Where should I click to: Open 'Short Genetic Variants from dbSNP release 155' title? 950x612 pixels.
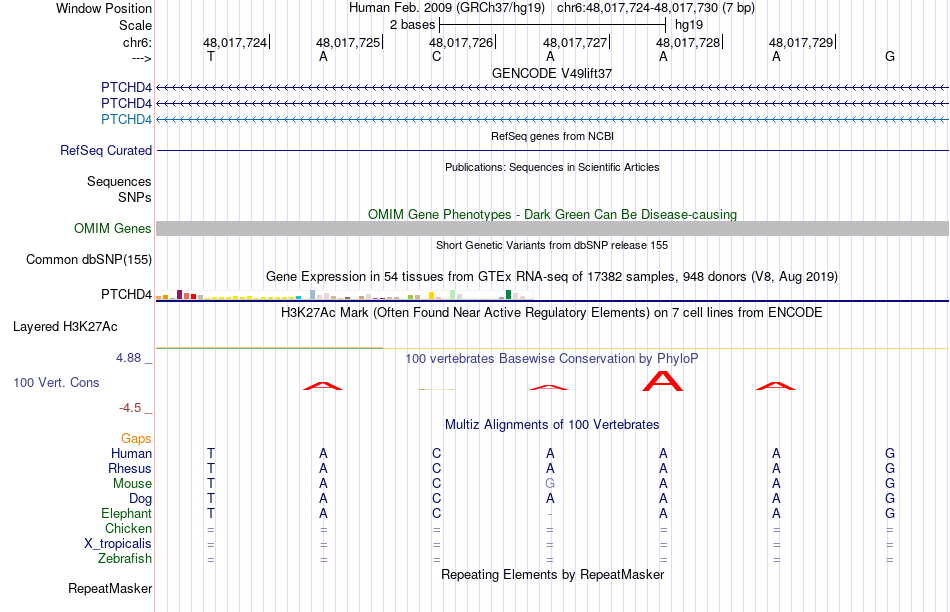pos(552,245)
